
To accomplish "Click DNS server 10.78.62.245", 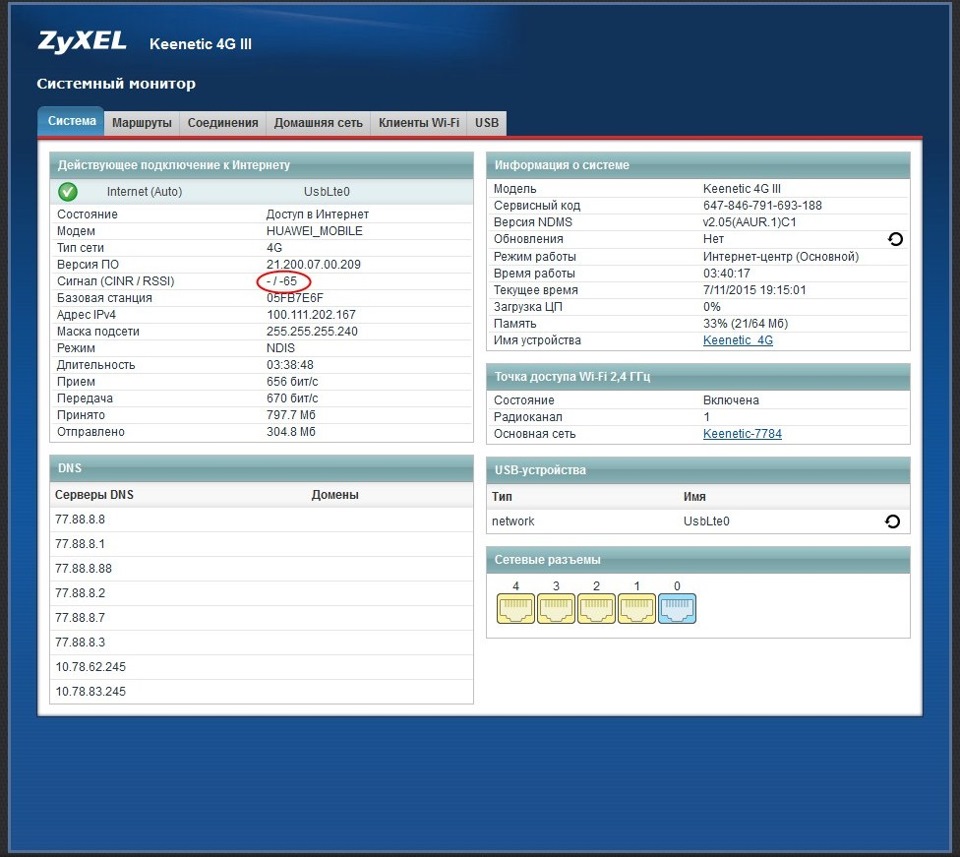I will point(91,666).
